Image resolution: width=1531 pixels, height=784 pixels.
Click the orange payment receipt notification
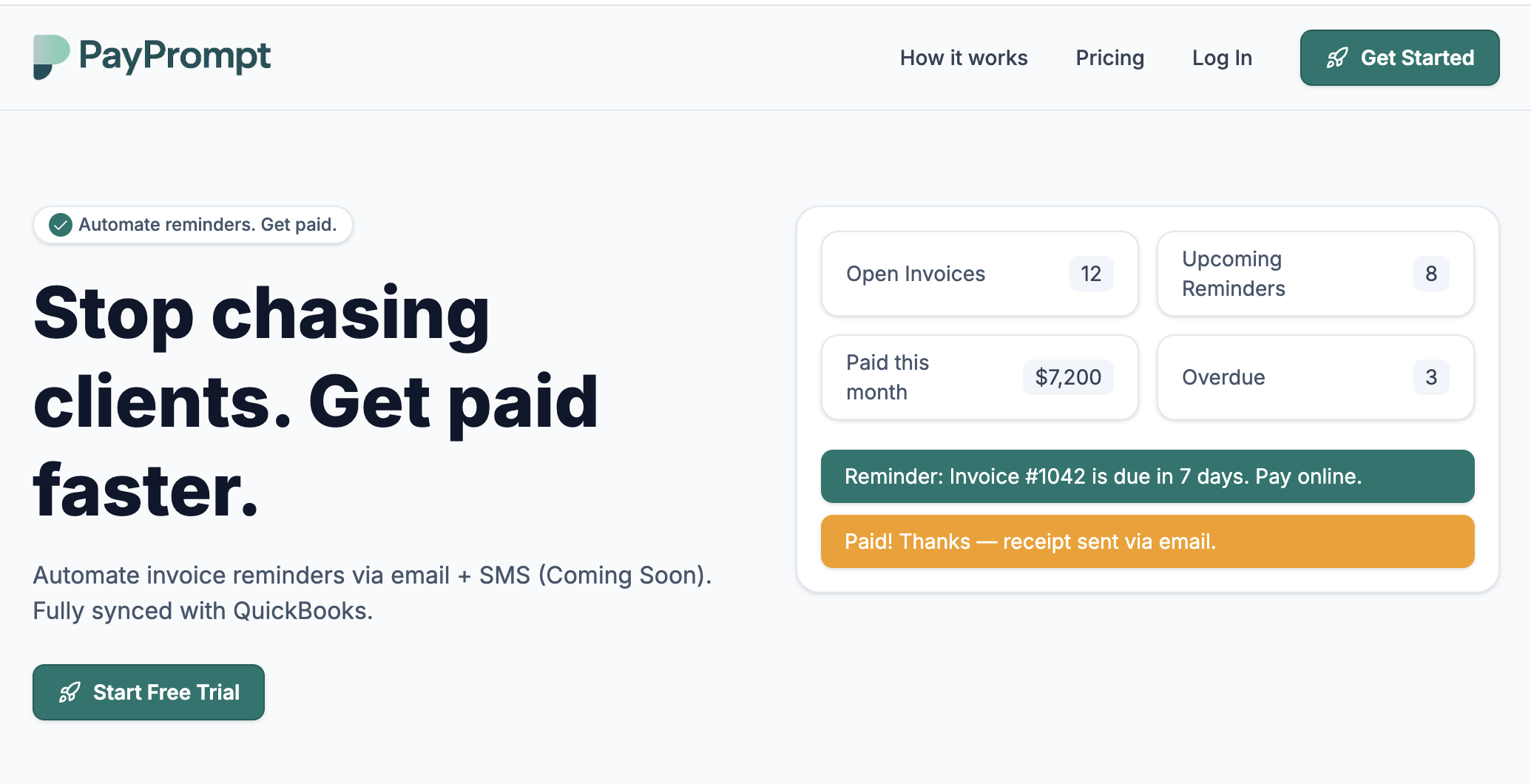pos(1147,541)
